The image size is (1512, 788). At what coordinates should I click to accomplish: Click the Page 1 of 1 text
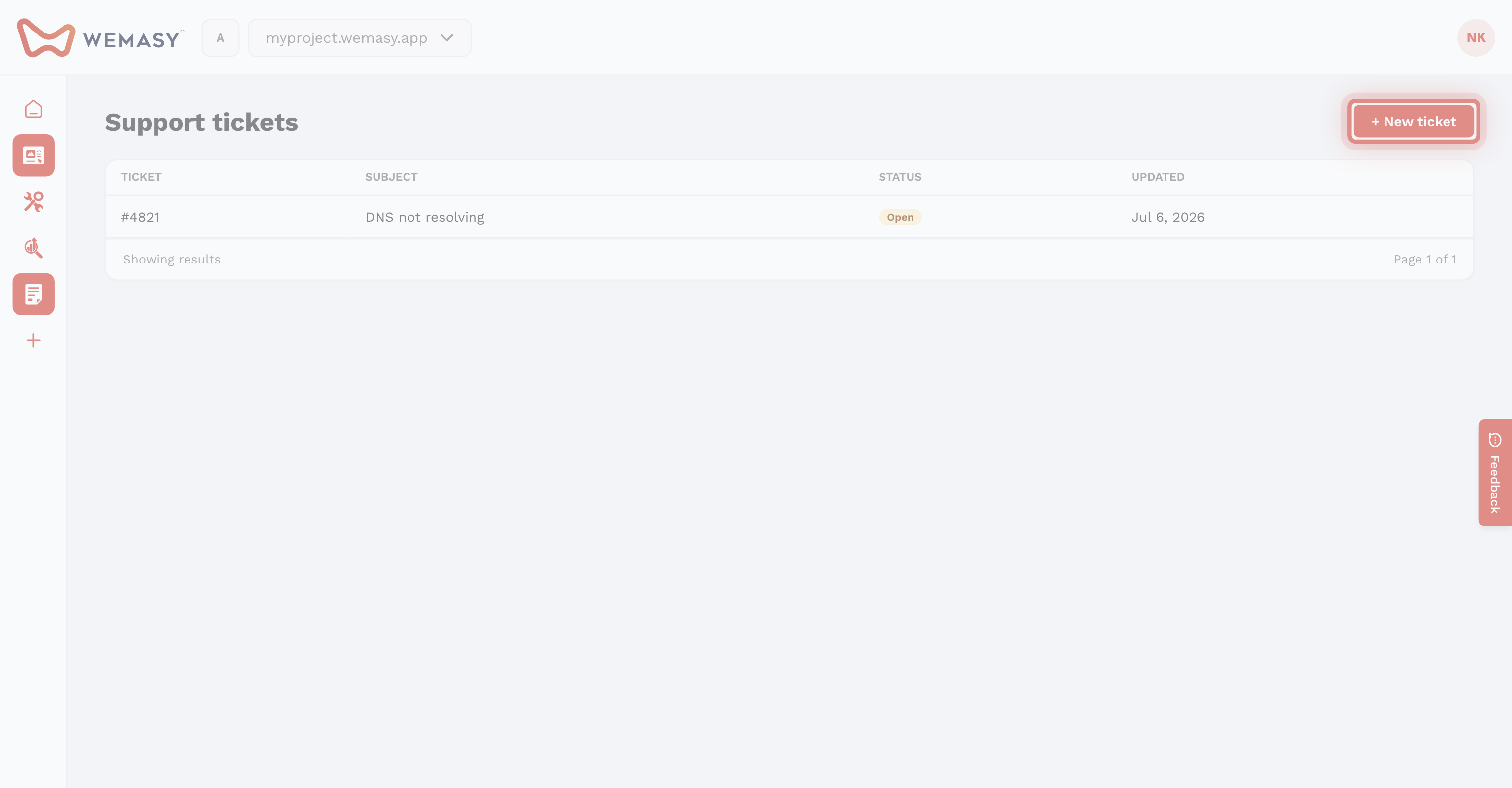click(x=1424, y=260)
